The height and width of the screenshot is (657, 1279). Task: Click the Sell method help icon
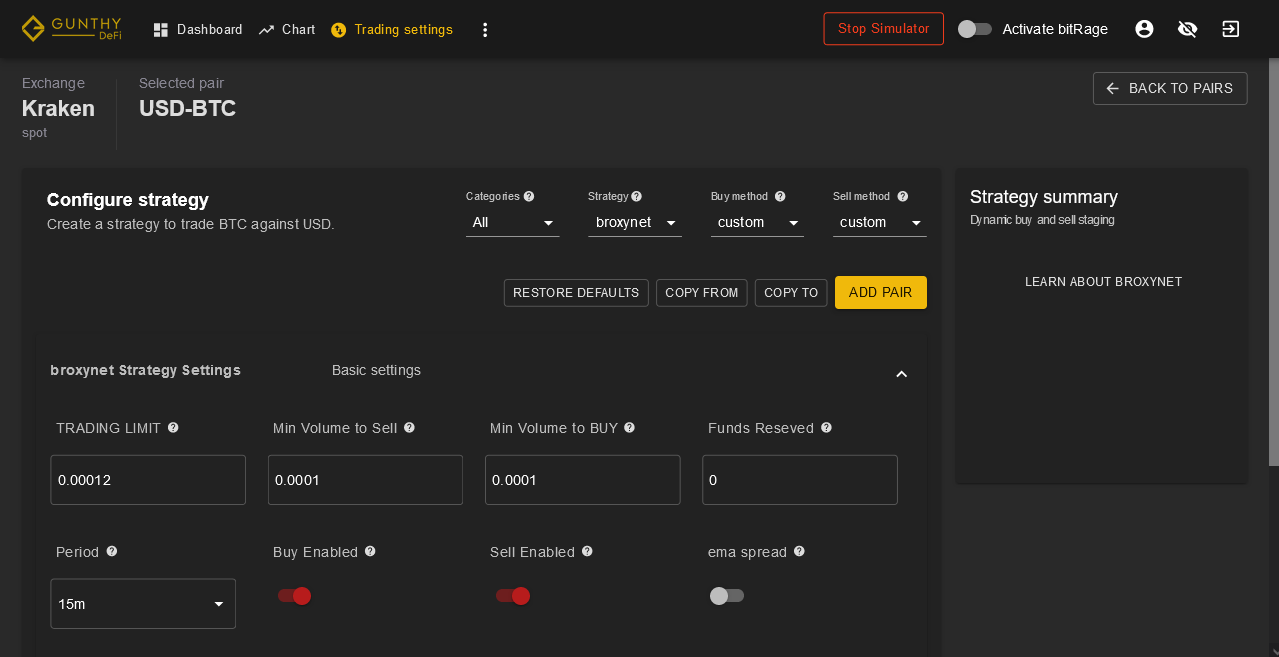point(903,196)
